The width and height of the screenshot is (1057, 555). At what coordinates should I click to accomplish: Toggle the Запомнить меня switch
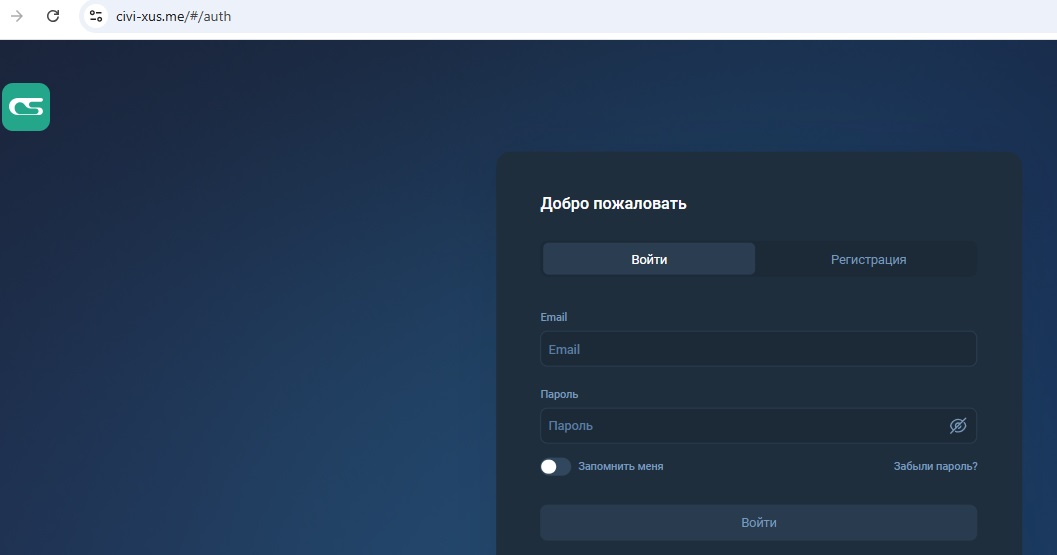tap(555, 467)
